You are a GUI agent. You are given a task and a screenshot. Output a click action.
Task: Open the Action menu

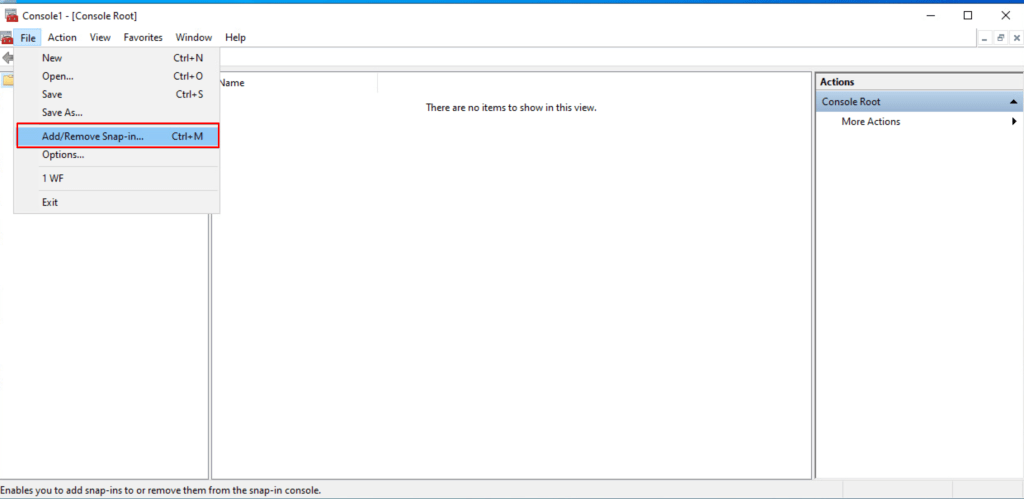point(62,38)
